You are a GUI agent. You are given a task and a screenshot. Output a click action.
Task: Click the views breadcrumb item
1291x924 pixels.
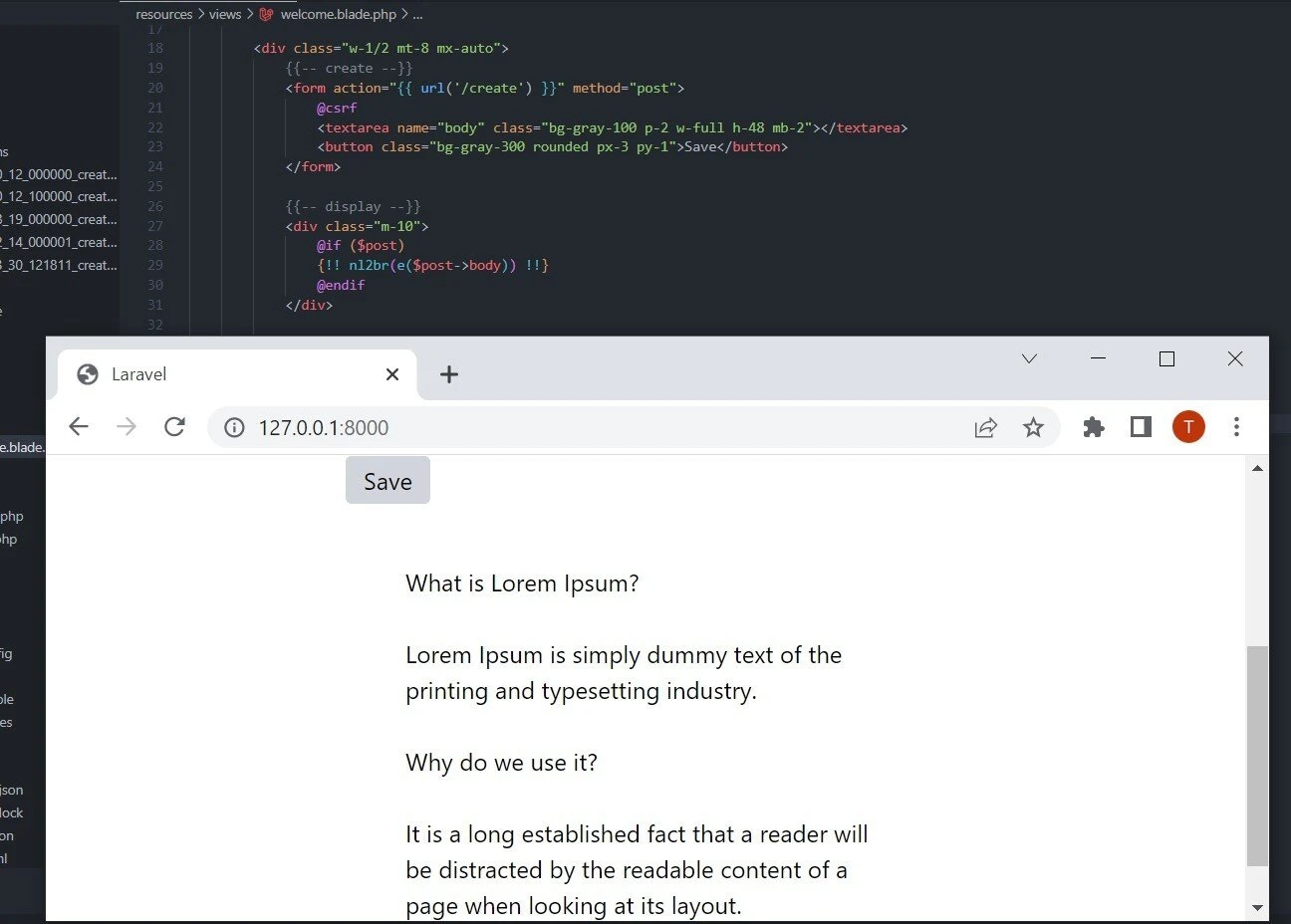point(225,14)
